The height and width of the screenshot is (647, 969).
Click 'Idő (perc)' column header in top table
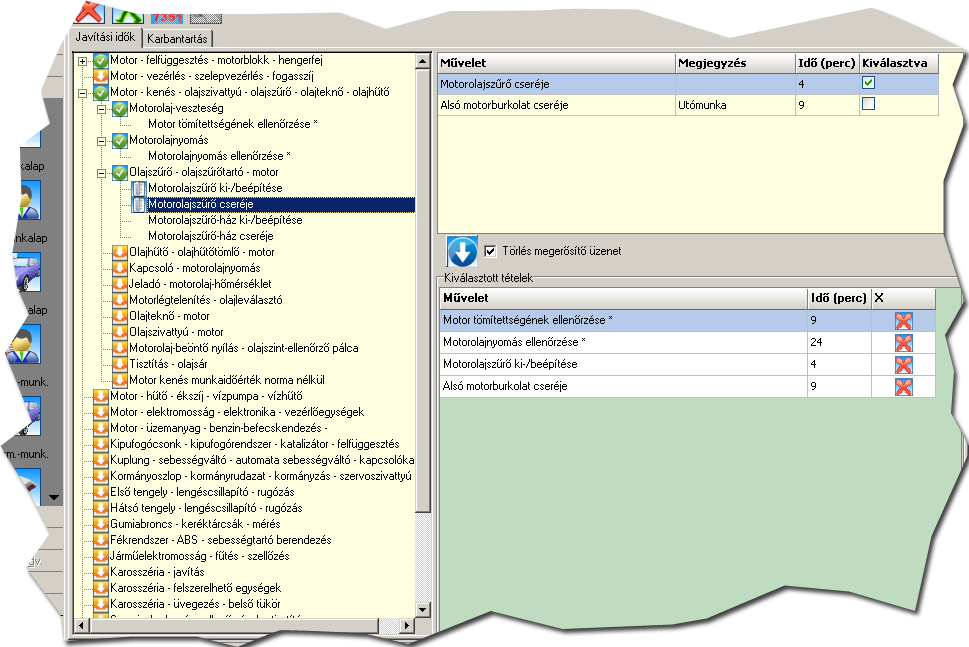tap(825, 63)
